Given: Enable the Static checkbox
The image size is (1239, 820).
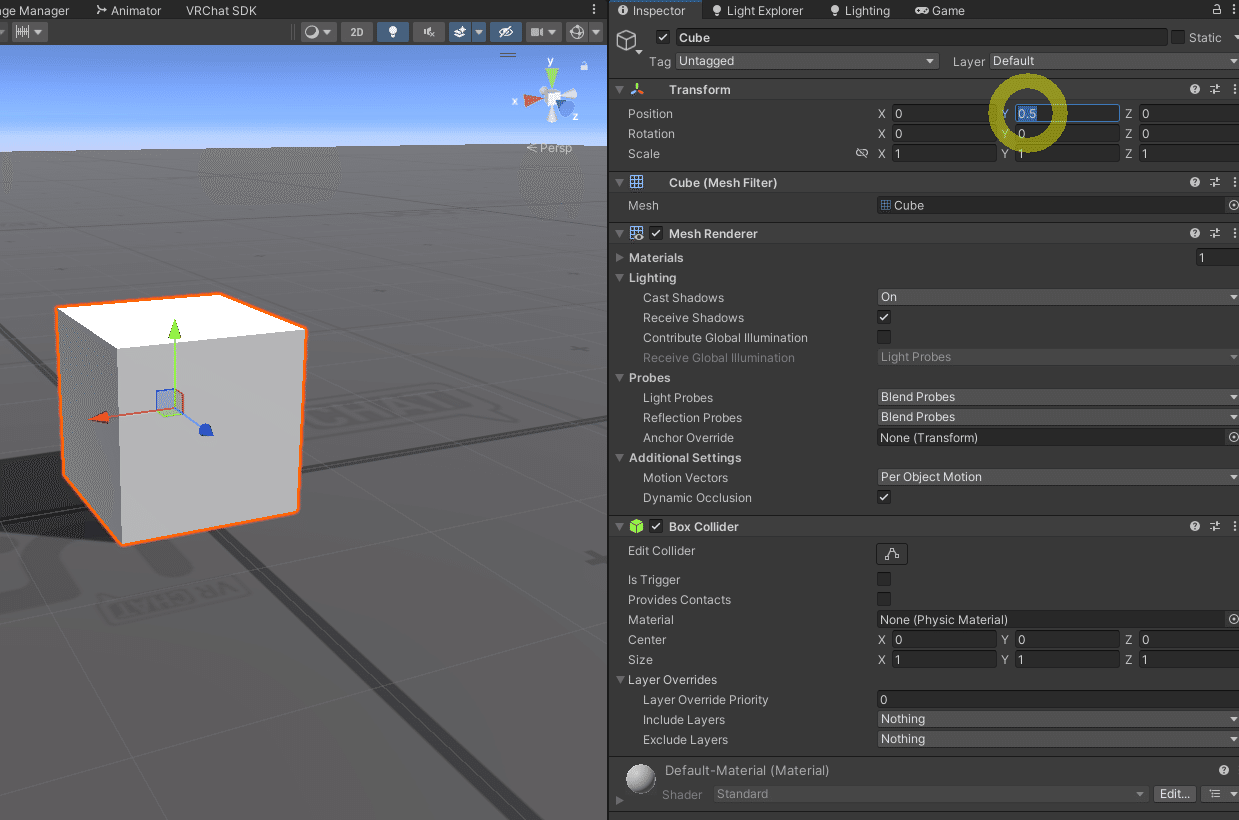Looking at the screenshot, I should click(x=1177, y=38).
